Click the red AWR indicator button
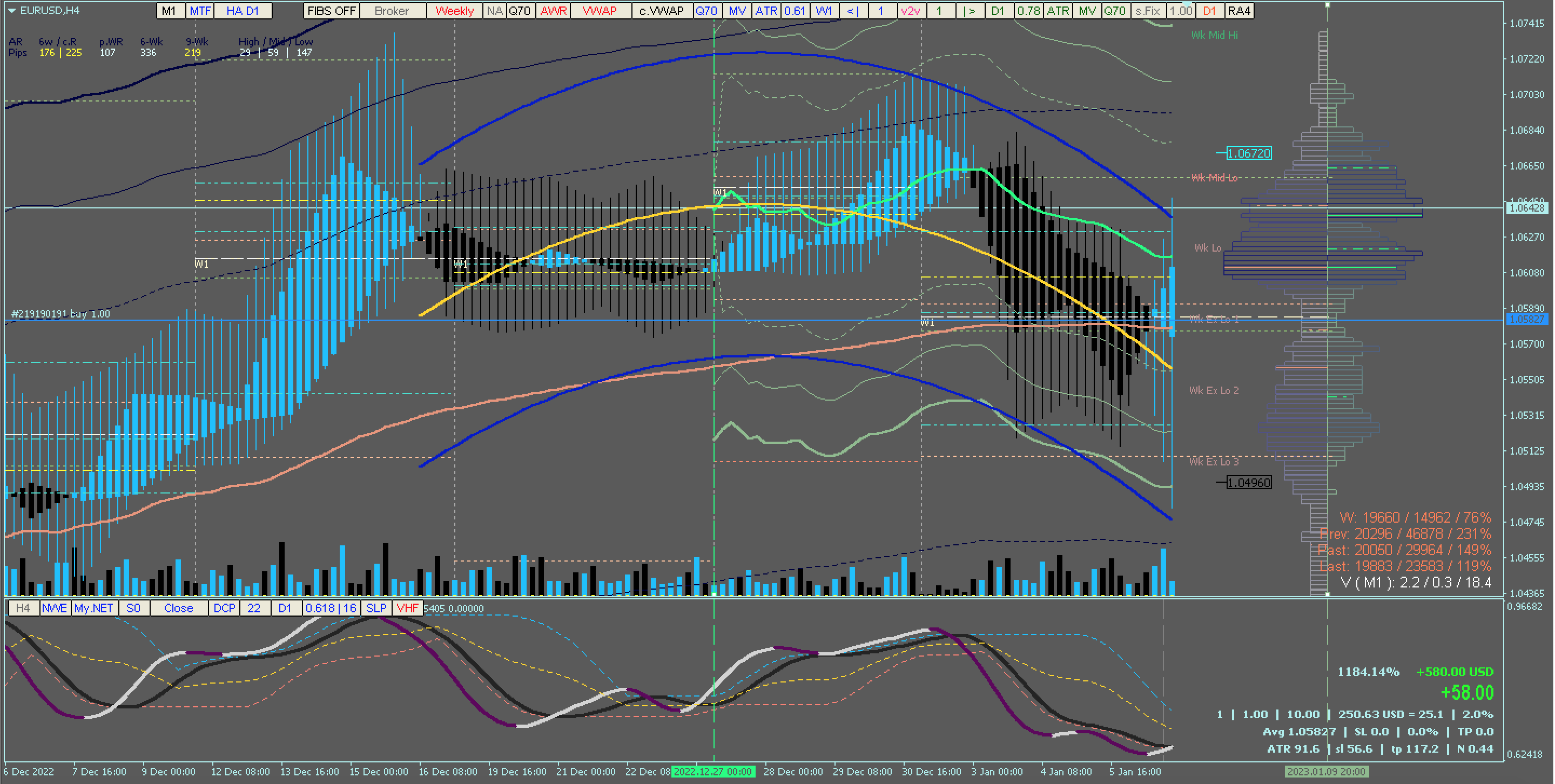Image resolution: width=1555 pixels, height=784 pixels. (x=553, y=11)
